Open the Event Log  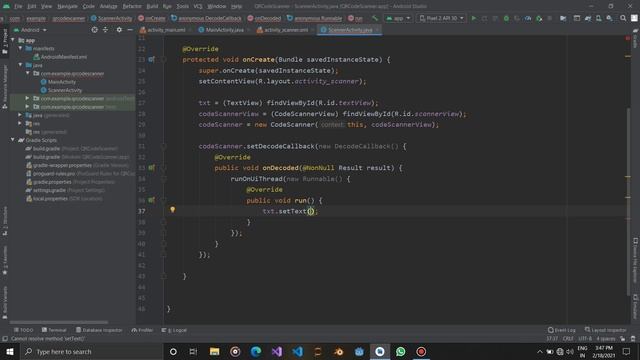(562, 330)
